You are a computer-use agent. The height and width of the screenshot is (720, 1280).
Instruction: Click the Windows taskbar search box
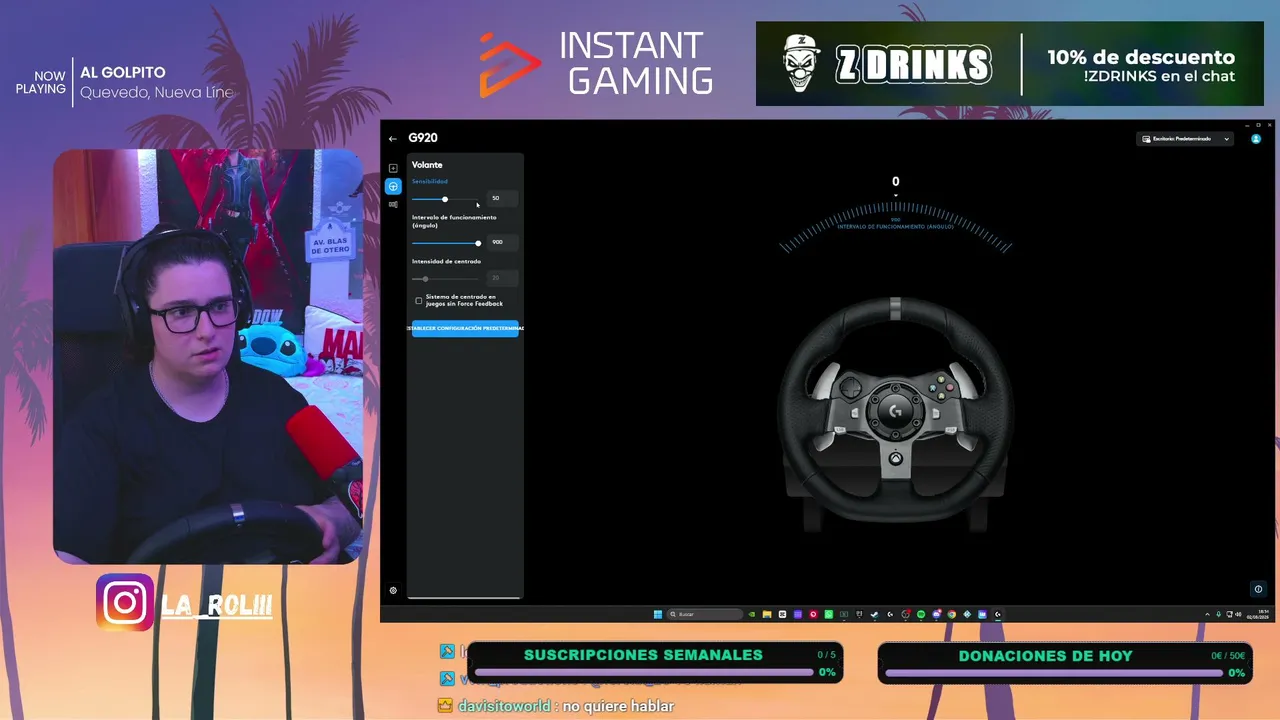706,614
